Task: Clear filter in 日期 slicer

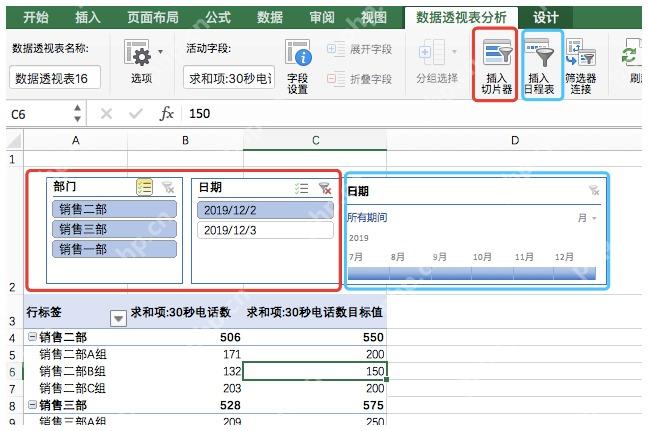Action: click(x=325, y=188)
